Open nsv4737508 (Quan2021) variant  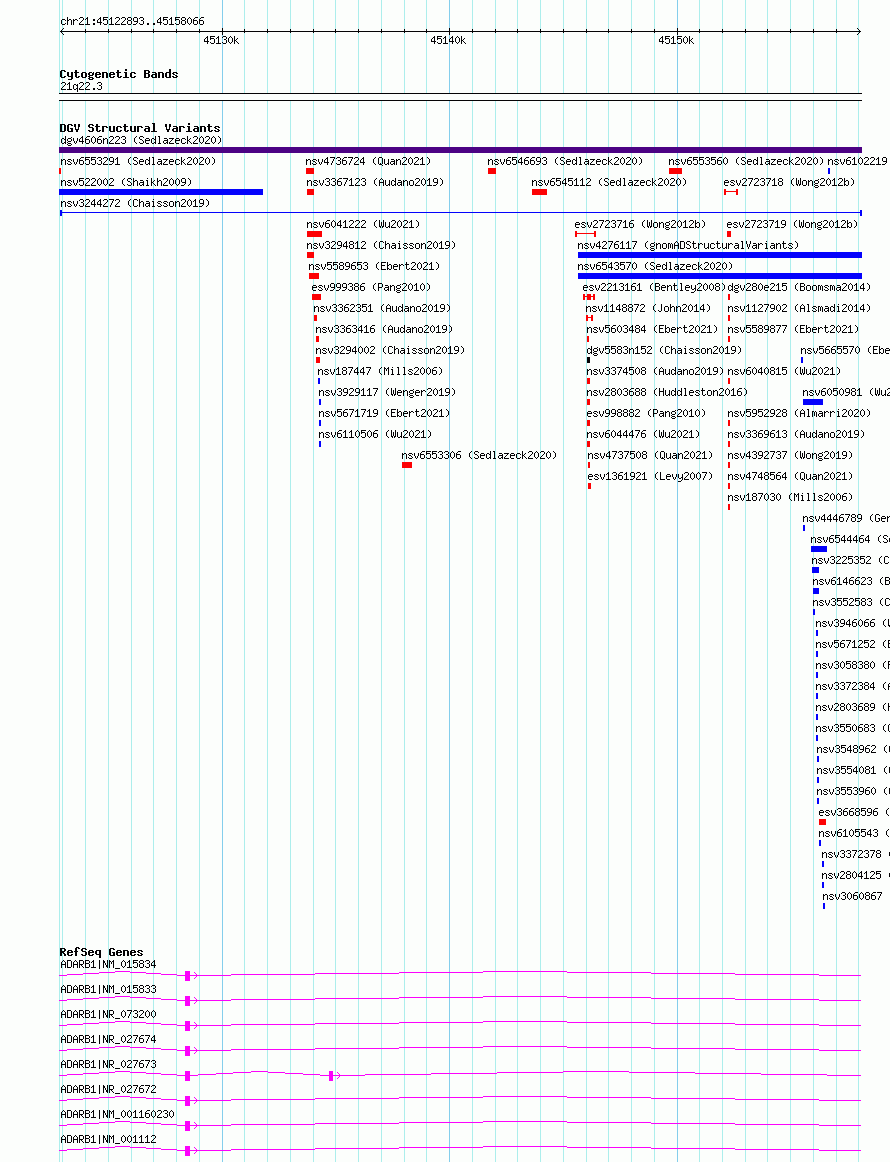(651, 455)
